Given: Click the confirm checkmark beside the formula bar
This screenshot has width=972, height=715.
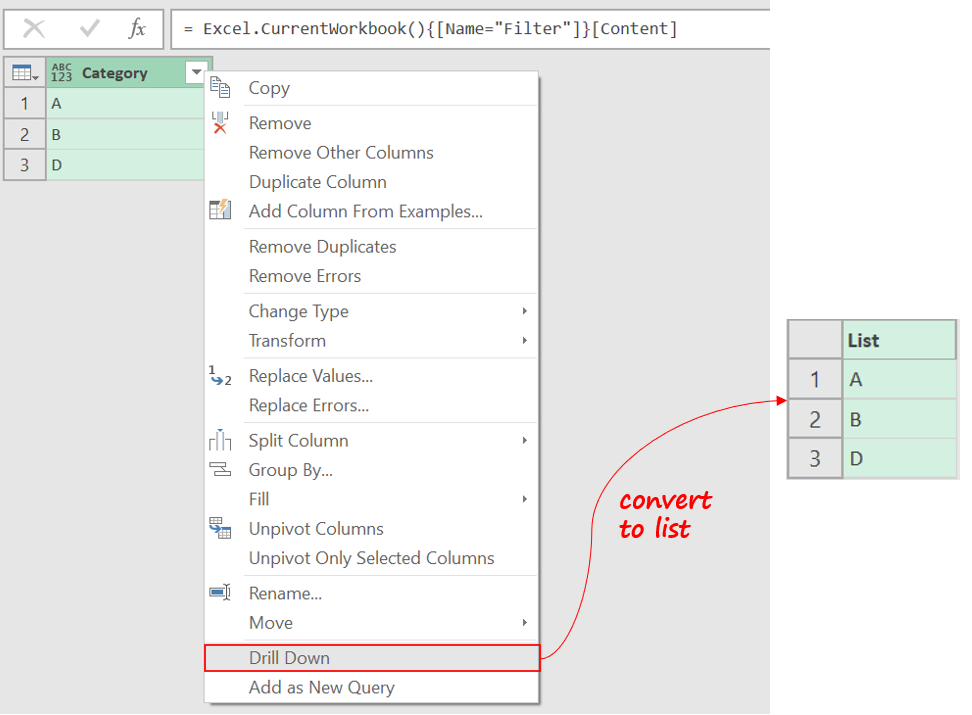Looking at the screenshot, I should (85, 29).
